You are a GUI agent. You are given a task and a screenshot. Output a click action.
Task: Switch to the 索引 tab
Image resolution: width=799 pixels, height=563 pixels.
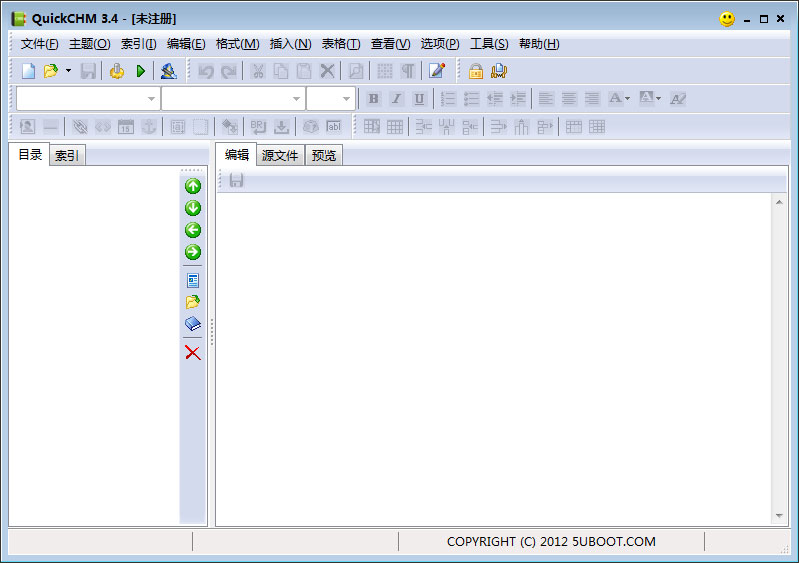pyautogui.click(x=67, y=155)
